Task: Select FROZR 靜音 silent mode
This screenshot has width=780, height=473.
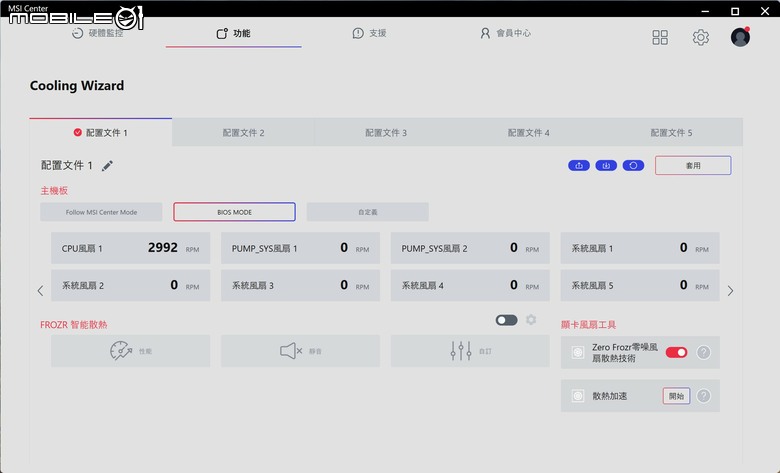Action: coord(300,351)
